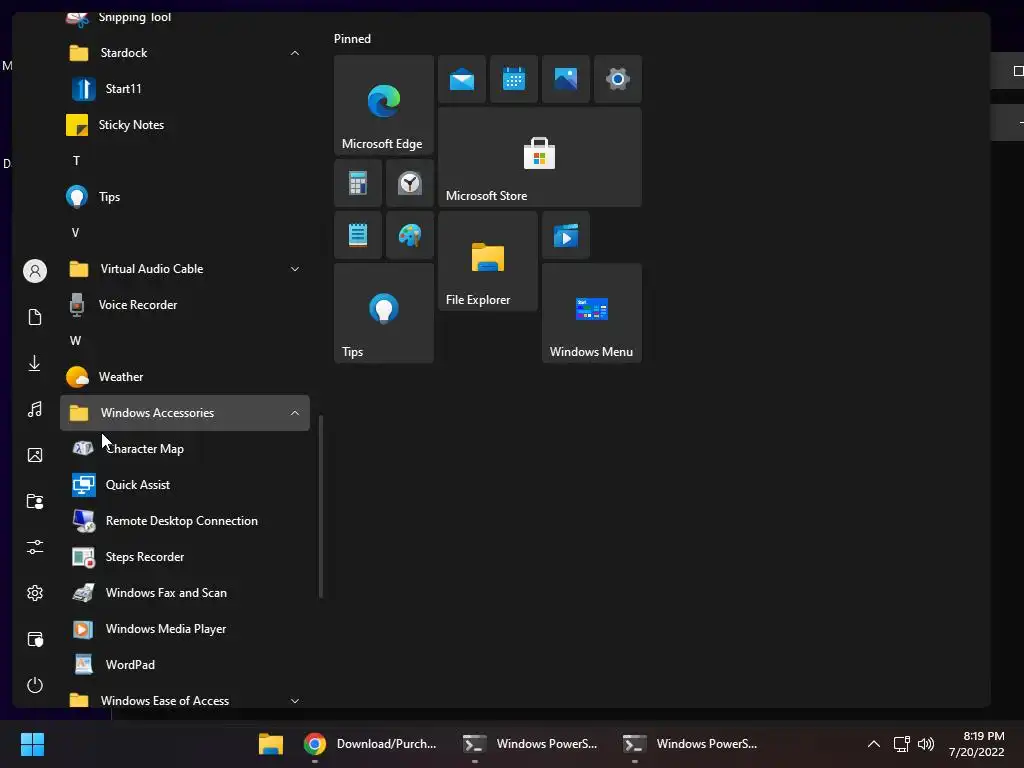1024x768 pixels.
Task: Open the Snipping Tool entry
Action: pyautogui.click(x=185, y=18)
